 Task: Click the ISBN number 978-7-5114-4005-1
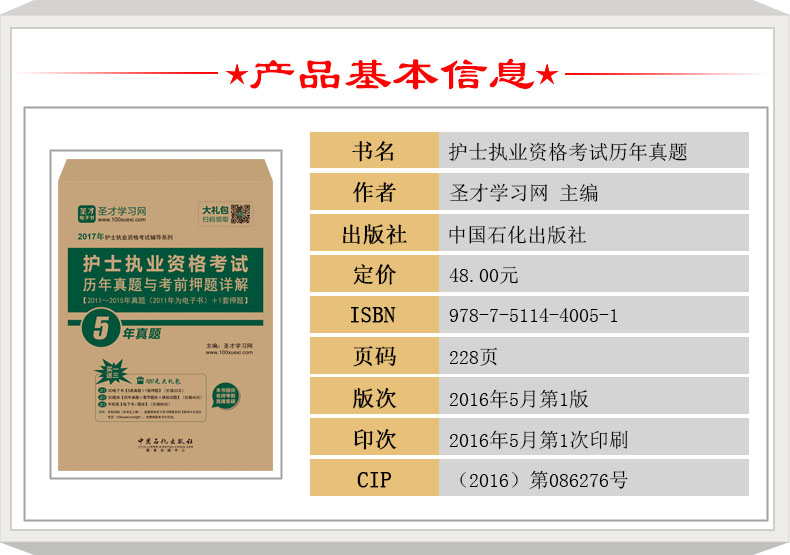(x=533, y=316)
